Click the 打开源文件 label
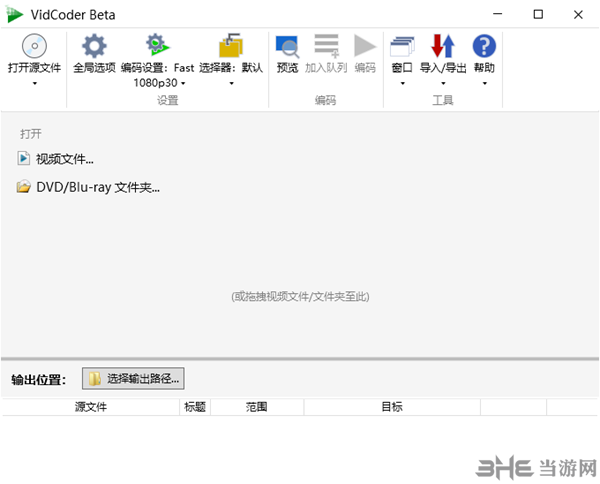The image size is (600, 484). 34,68
